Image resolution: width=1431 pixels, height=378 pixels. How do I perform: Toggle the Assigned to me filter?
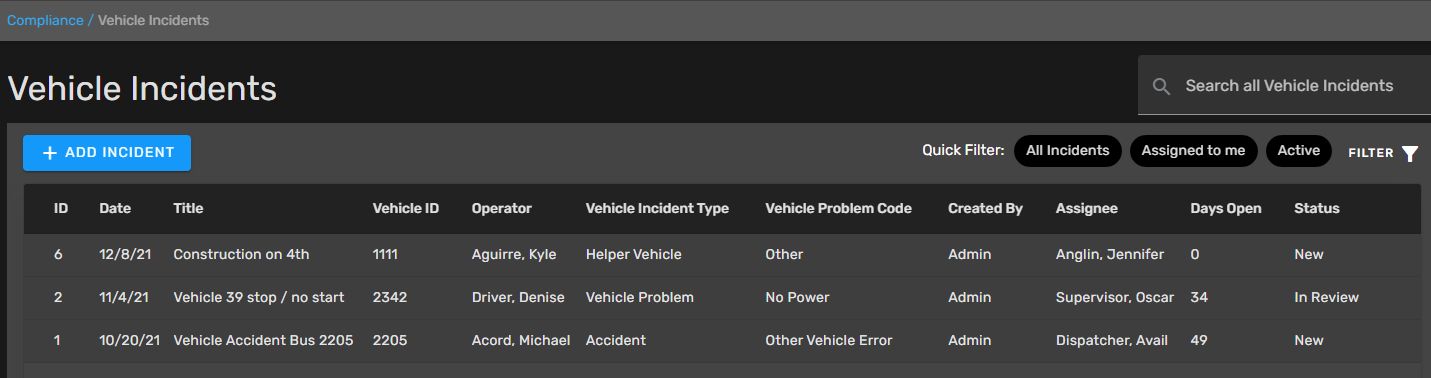(x=1193, y=151)
